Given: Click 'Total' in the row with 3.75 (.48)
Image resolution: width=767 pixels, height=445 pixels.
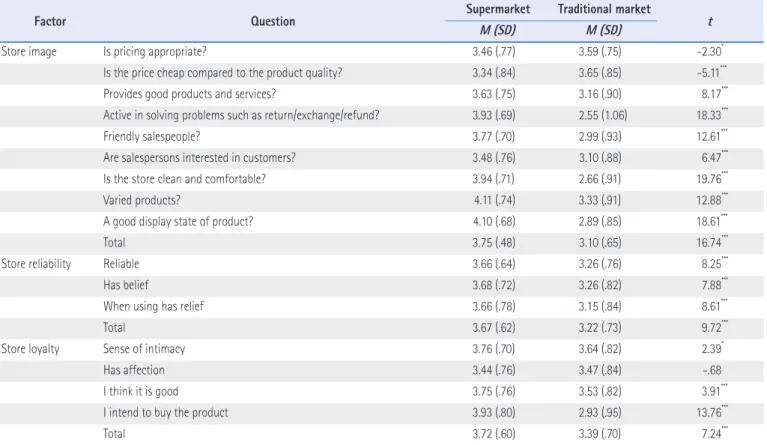Looking at the screenshot, I should tap(114, 243).
